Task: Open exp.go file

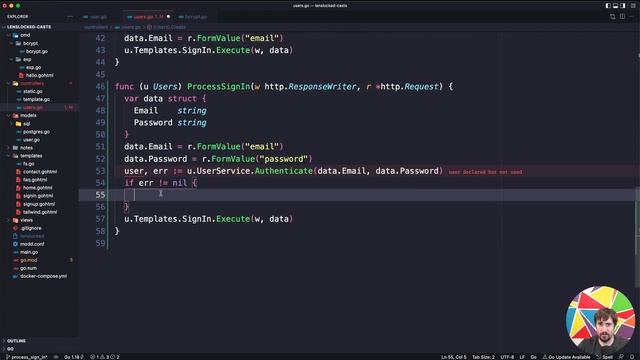Action: point(33,67)
